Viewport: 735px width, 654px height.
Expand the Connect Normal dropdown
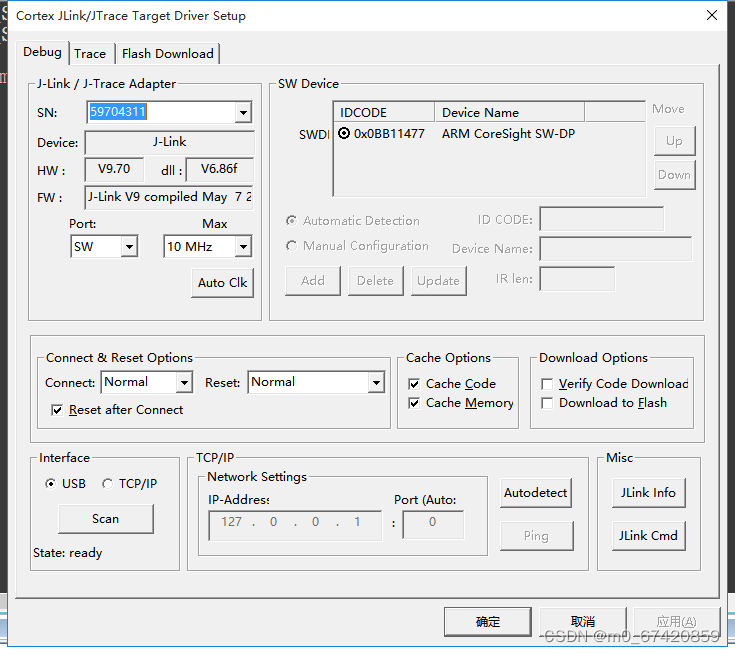pos(185,383)
